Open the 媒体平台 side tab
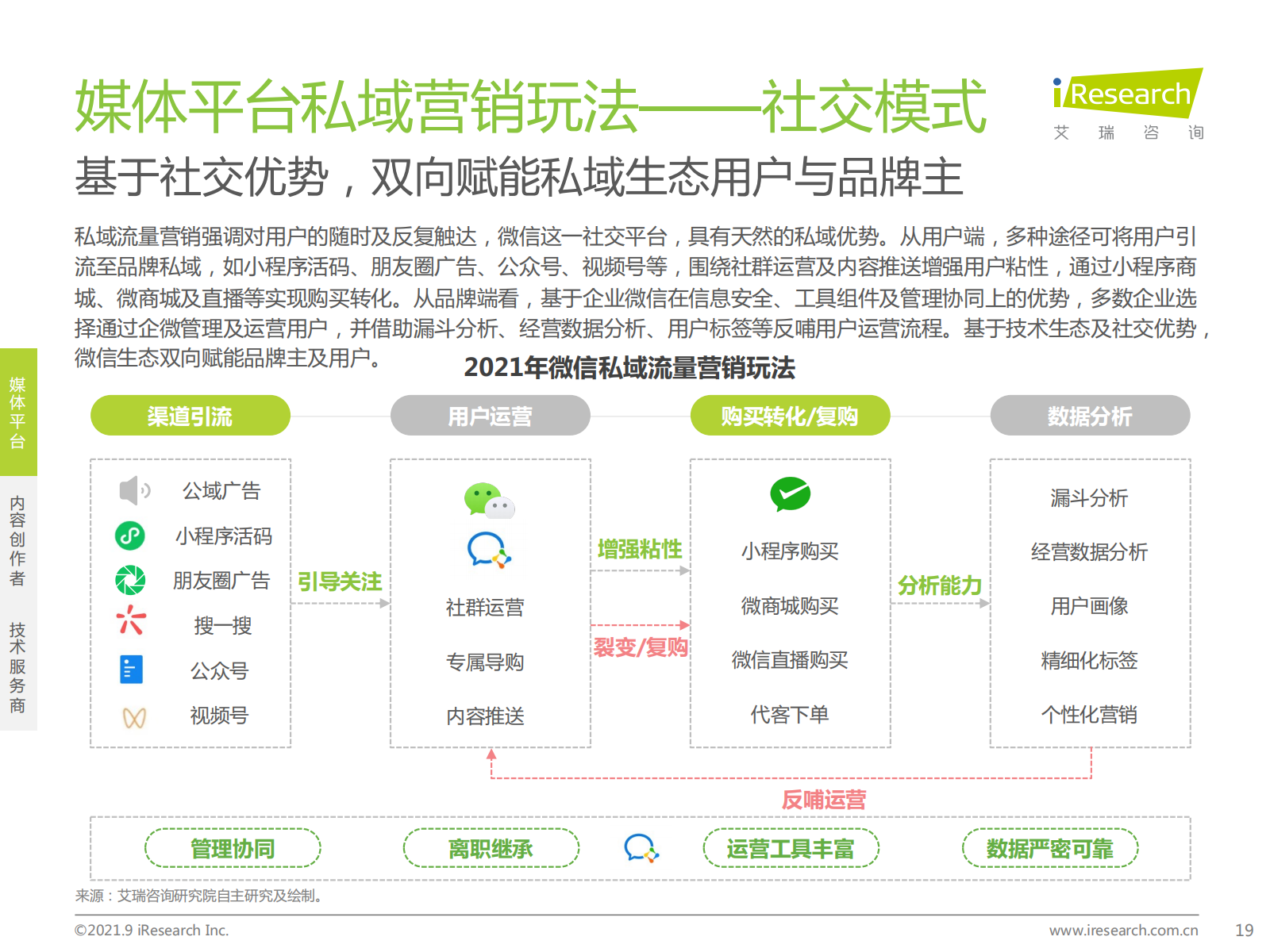This screenshot has height=952, width=1270. tap(18, 413)
